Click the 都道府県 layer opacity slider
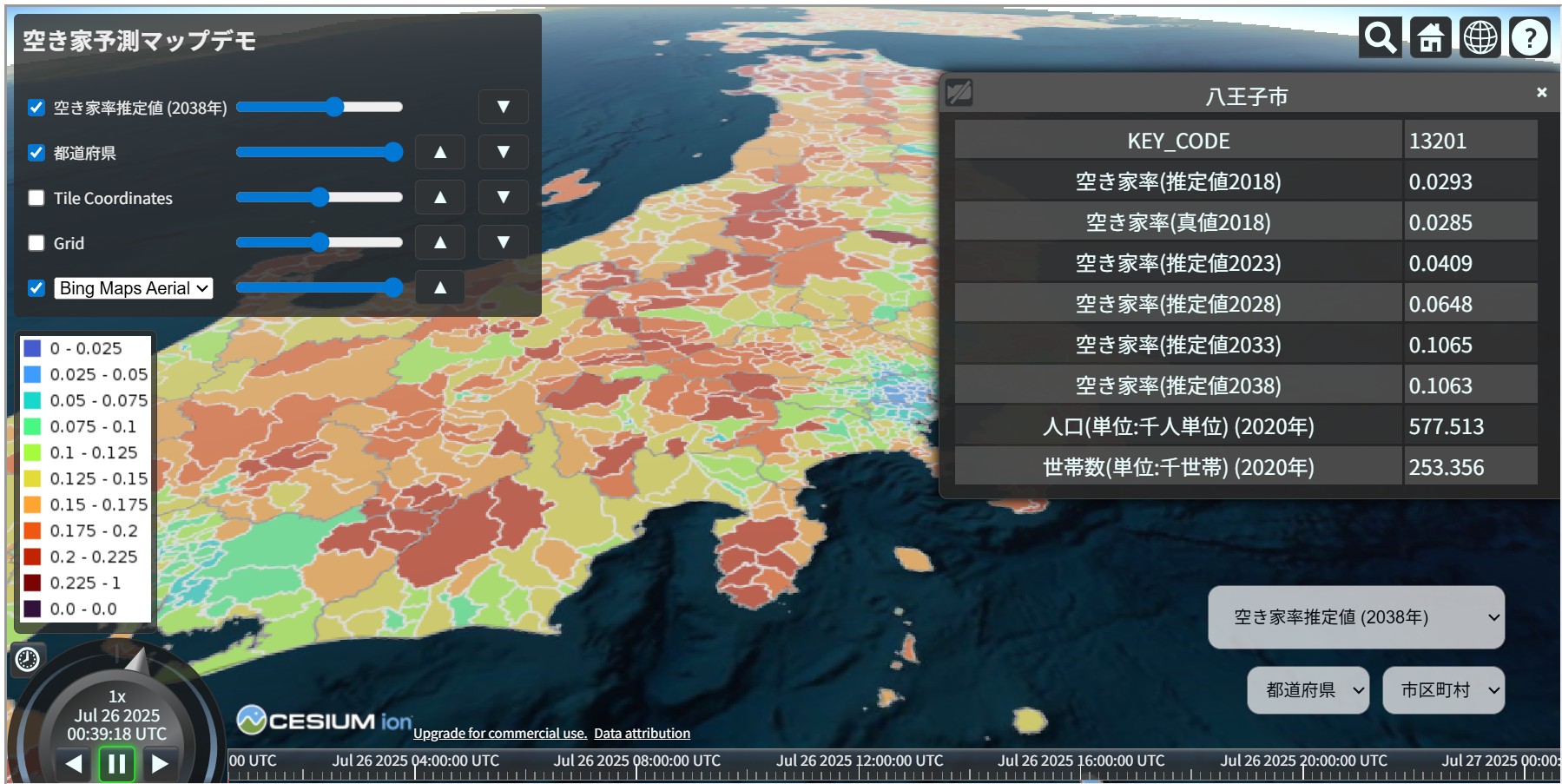The height and width of the screenshot is (784, 1562). pos(319,153)
